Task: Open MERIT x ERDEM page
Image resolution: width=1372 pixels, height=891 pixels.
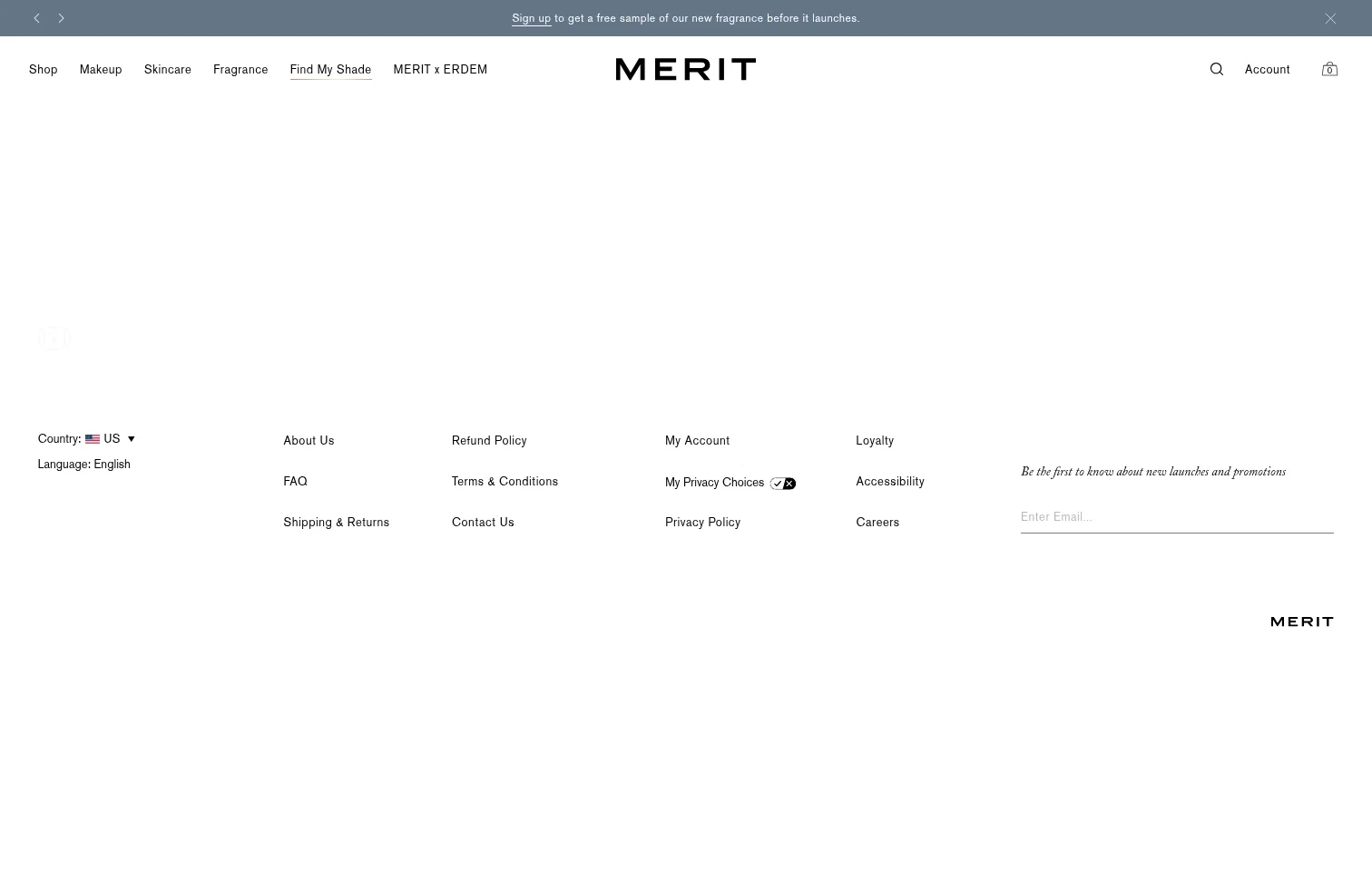Action: (x=440, y=70)
